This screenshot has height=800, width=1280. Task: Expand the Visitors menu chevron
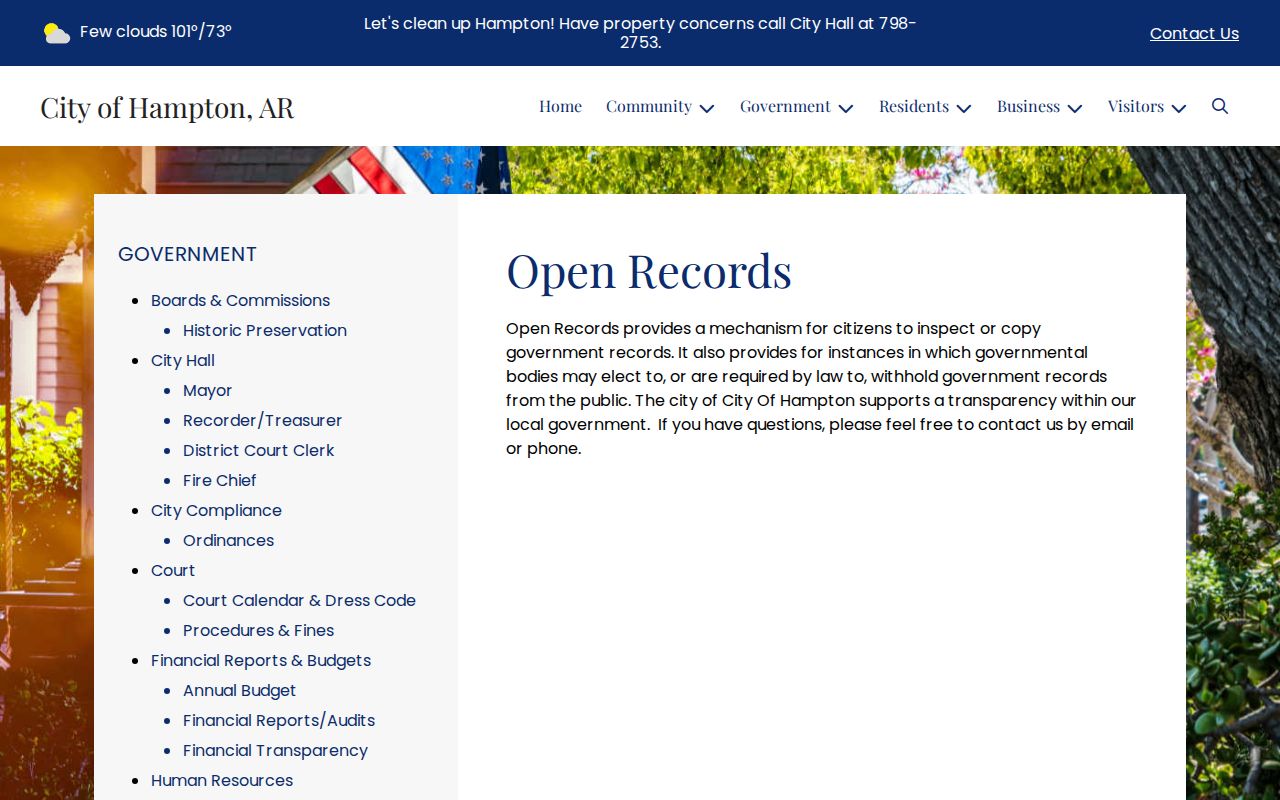1179,108
